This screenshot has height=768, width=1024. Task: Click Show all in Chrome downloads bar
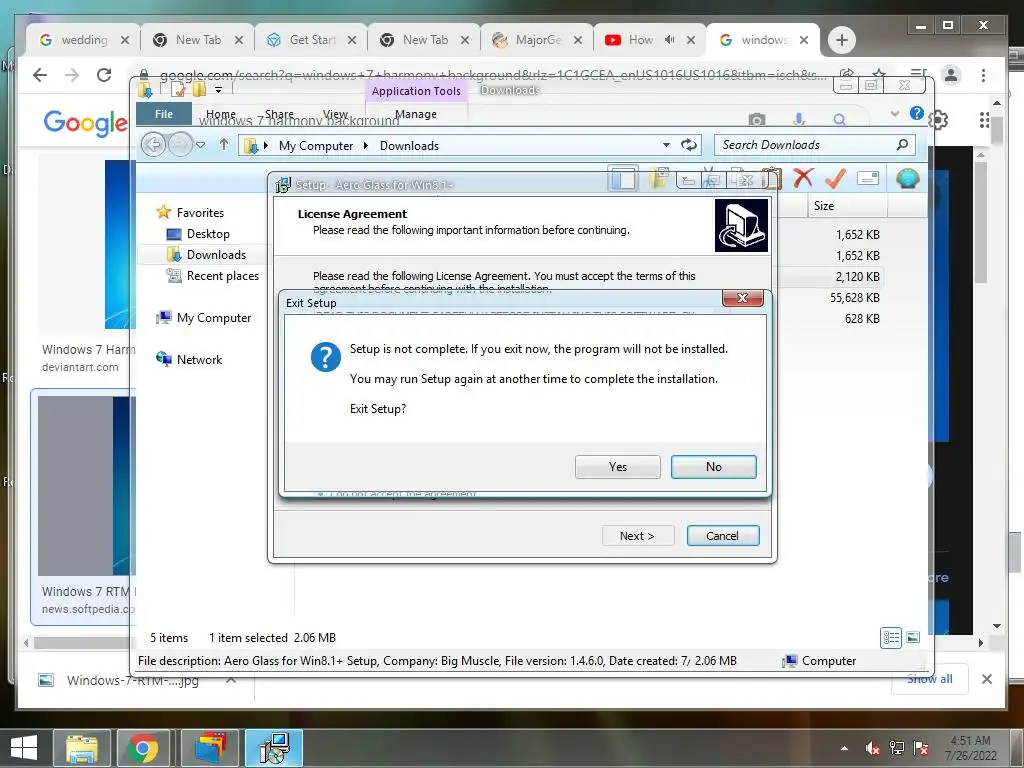[x=929, y=679]
